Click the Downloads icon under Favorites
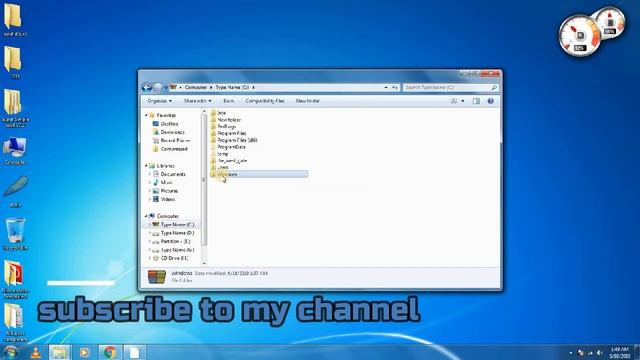 point(156,132)
